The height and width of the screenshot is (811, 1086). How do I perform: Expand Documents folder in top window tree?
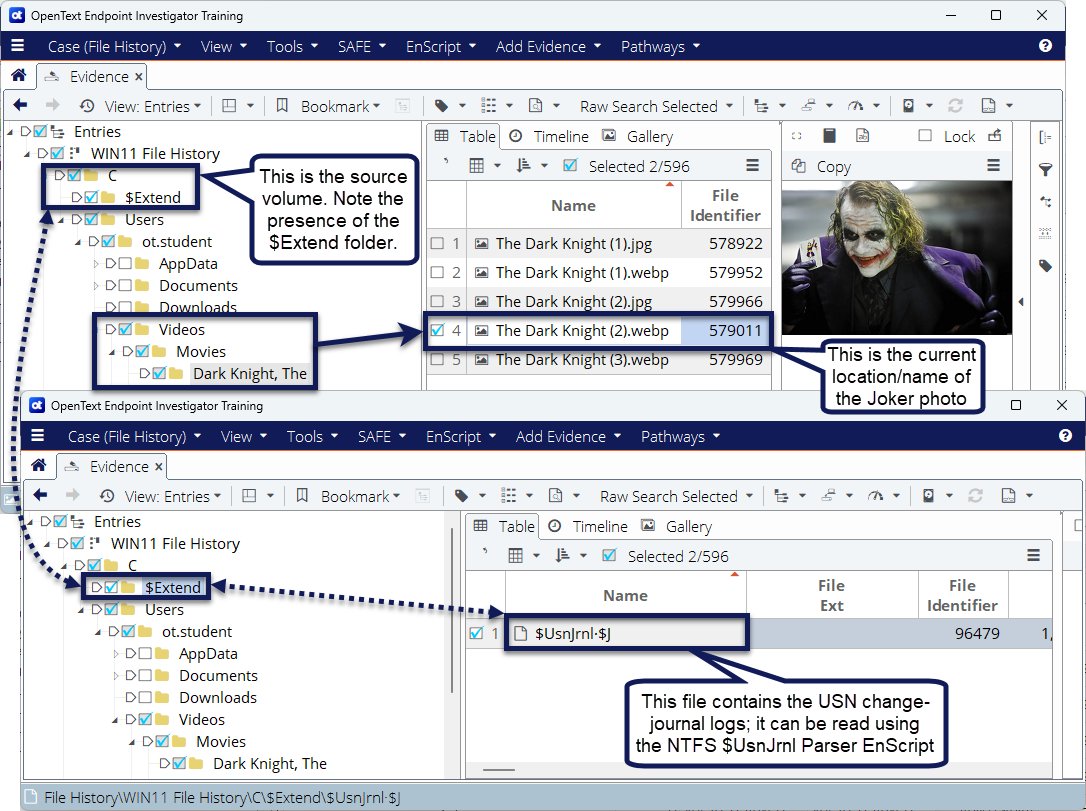coord(96,285)
